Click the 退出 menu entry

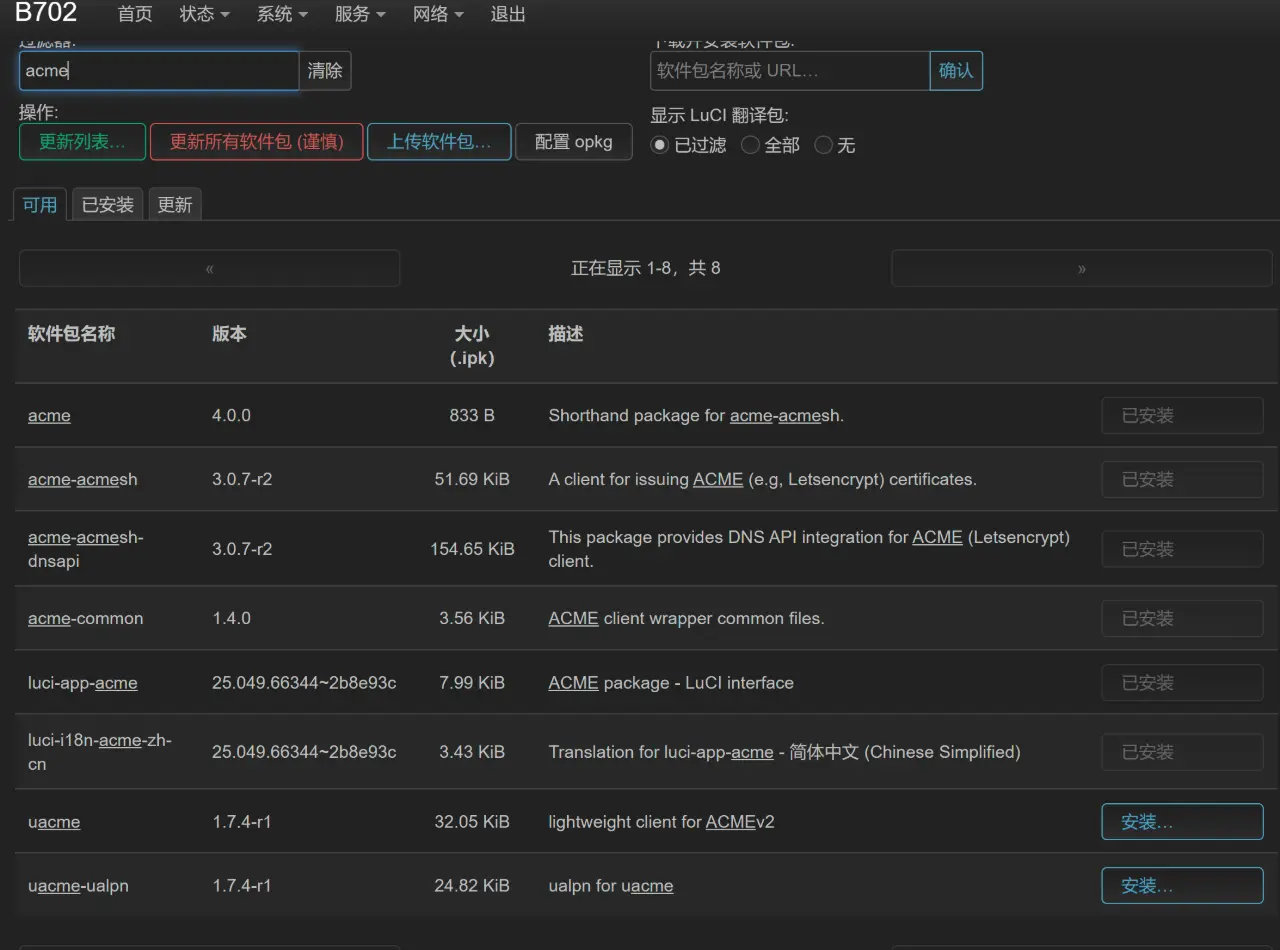pyautogui.click(x=507, y=14)
